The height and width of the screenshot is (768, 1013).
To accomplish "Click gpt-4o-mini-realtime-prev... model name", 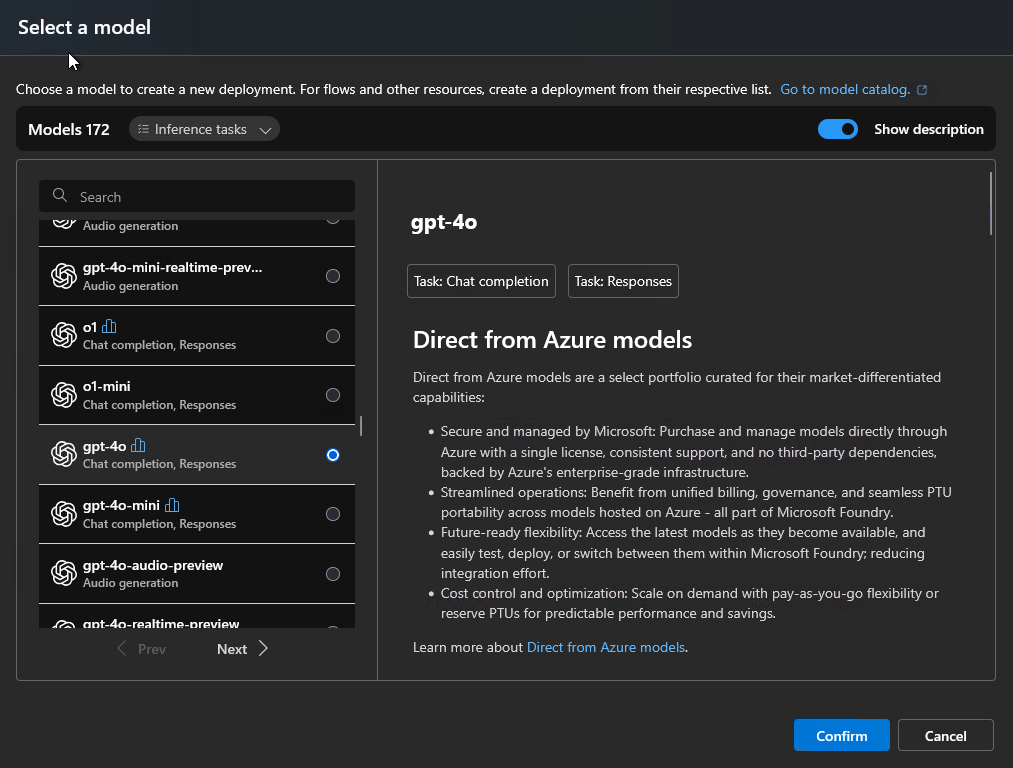I will click(x=172, y=267).
